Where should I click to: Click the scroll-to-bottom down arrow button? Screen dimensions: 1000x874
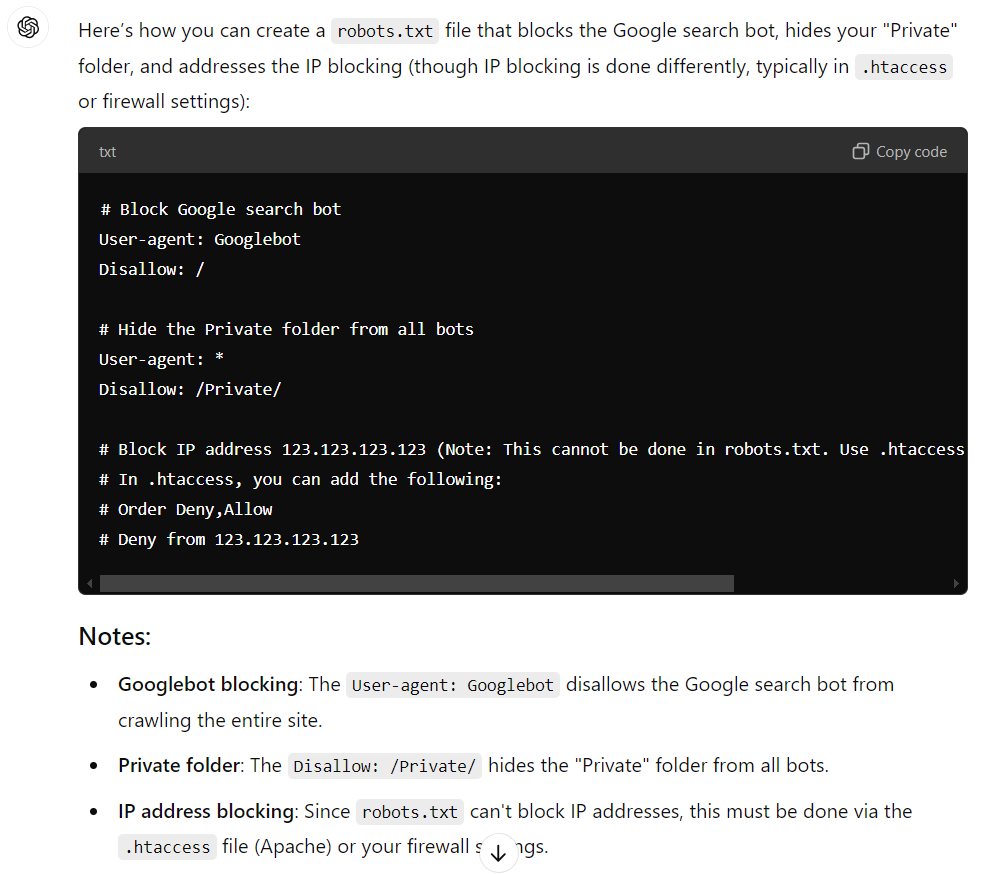[499, 853]
